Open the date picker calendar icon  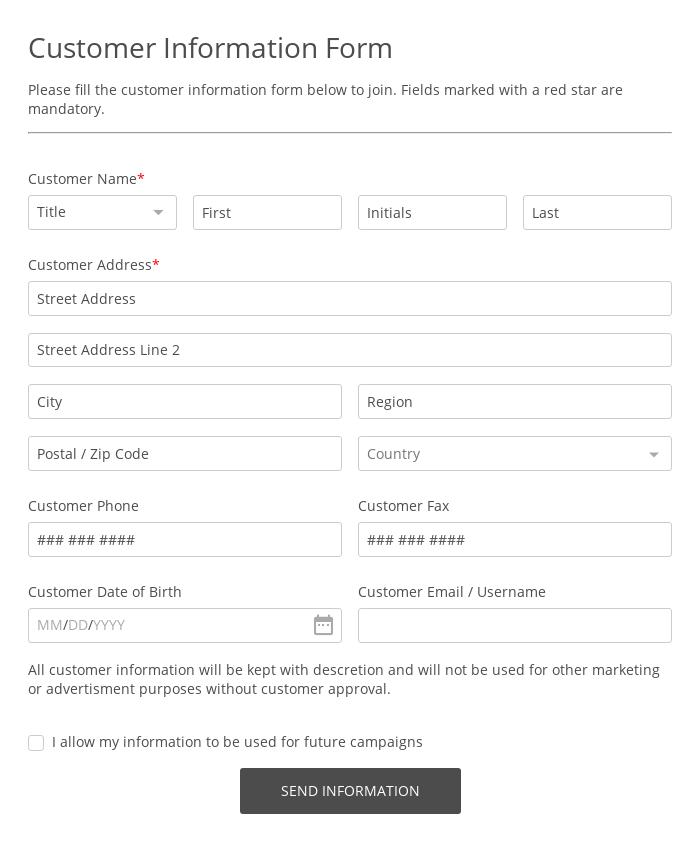[323, 625]
